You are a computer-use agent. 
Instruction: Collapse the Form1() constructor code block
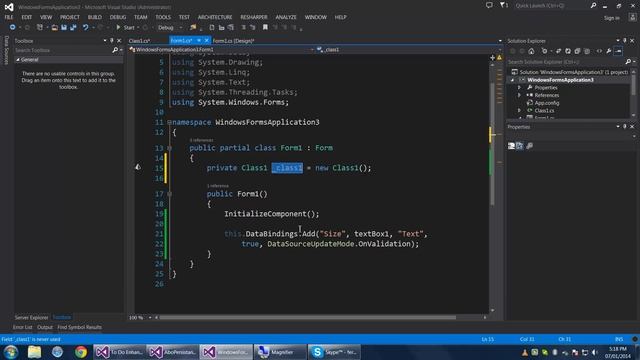click(169, 194)
